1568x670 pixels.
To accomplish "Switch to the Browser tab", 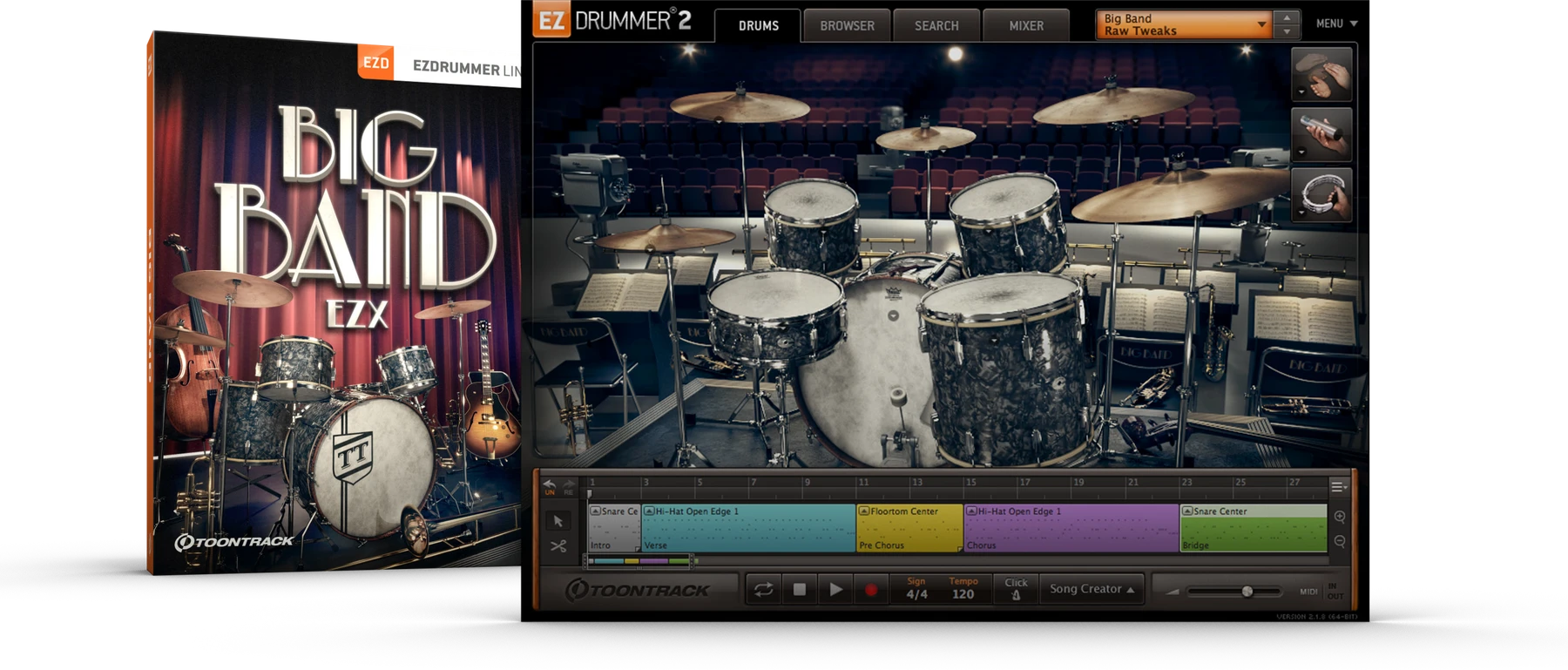I will [847, 25].
